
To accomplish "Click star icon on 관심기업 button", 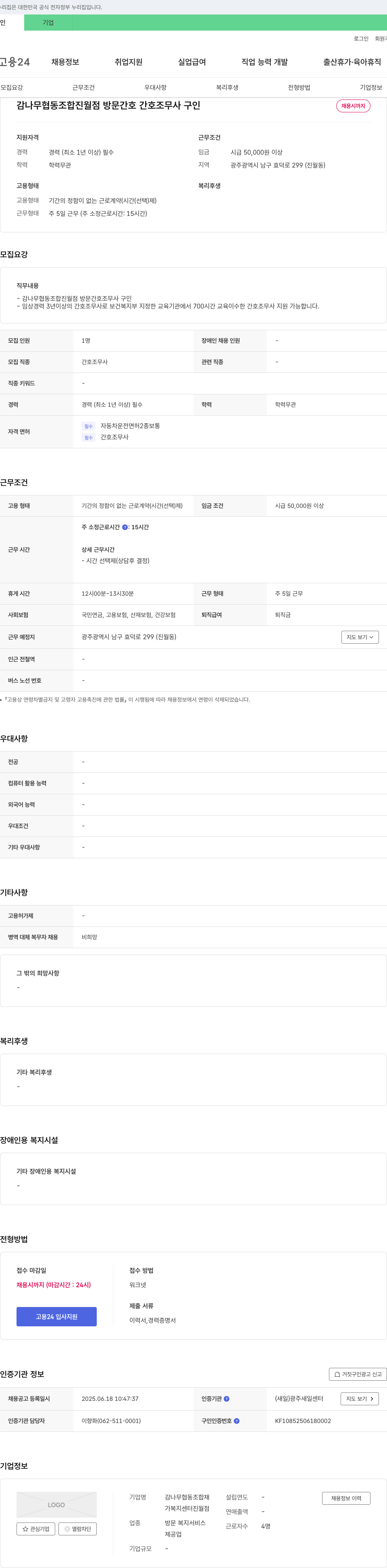I will 25,1529.
